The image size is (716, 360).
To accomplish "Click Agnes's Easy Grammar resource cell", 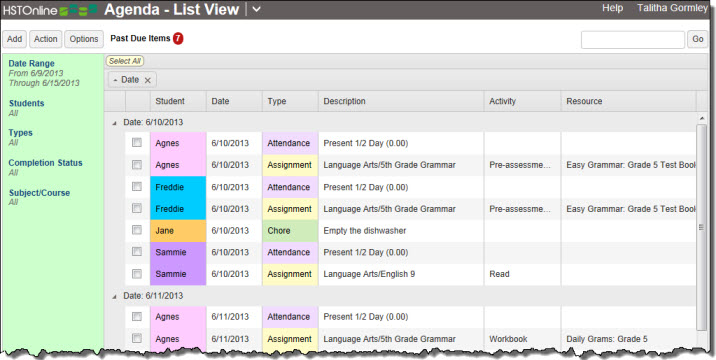I will coord(628,165).
